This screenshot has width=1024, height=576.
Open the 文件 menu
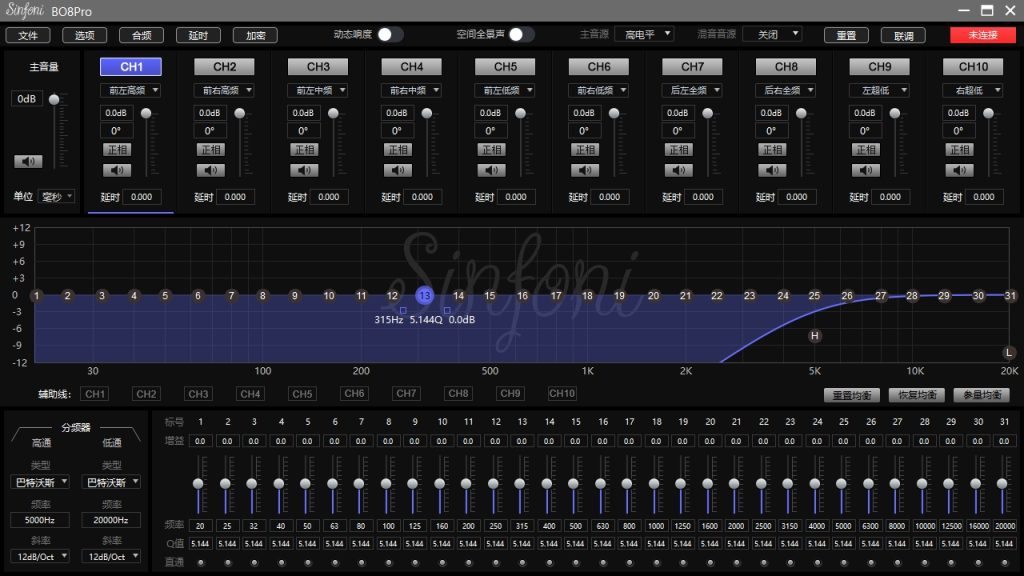28,35
